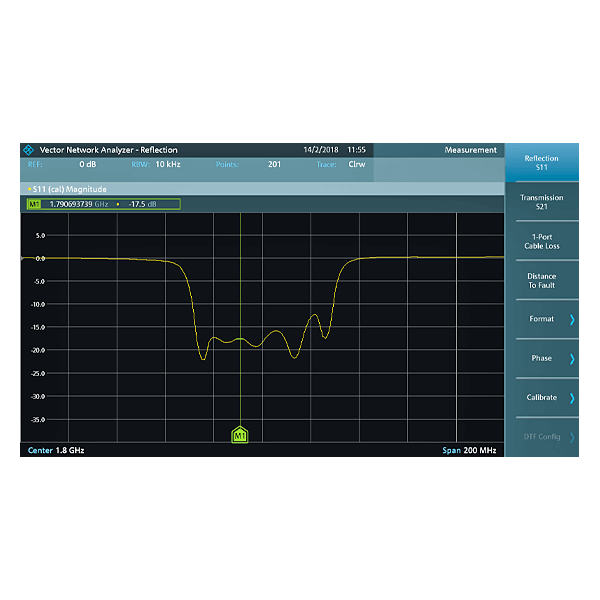Expand the Format submenu
The width and height of the screenshot is (600, 600).
[x=541, y=319]
